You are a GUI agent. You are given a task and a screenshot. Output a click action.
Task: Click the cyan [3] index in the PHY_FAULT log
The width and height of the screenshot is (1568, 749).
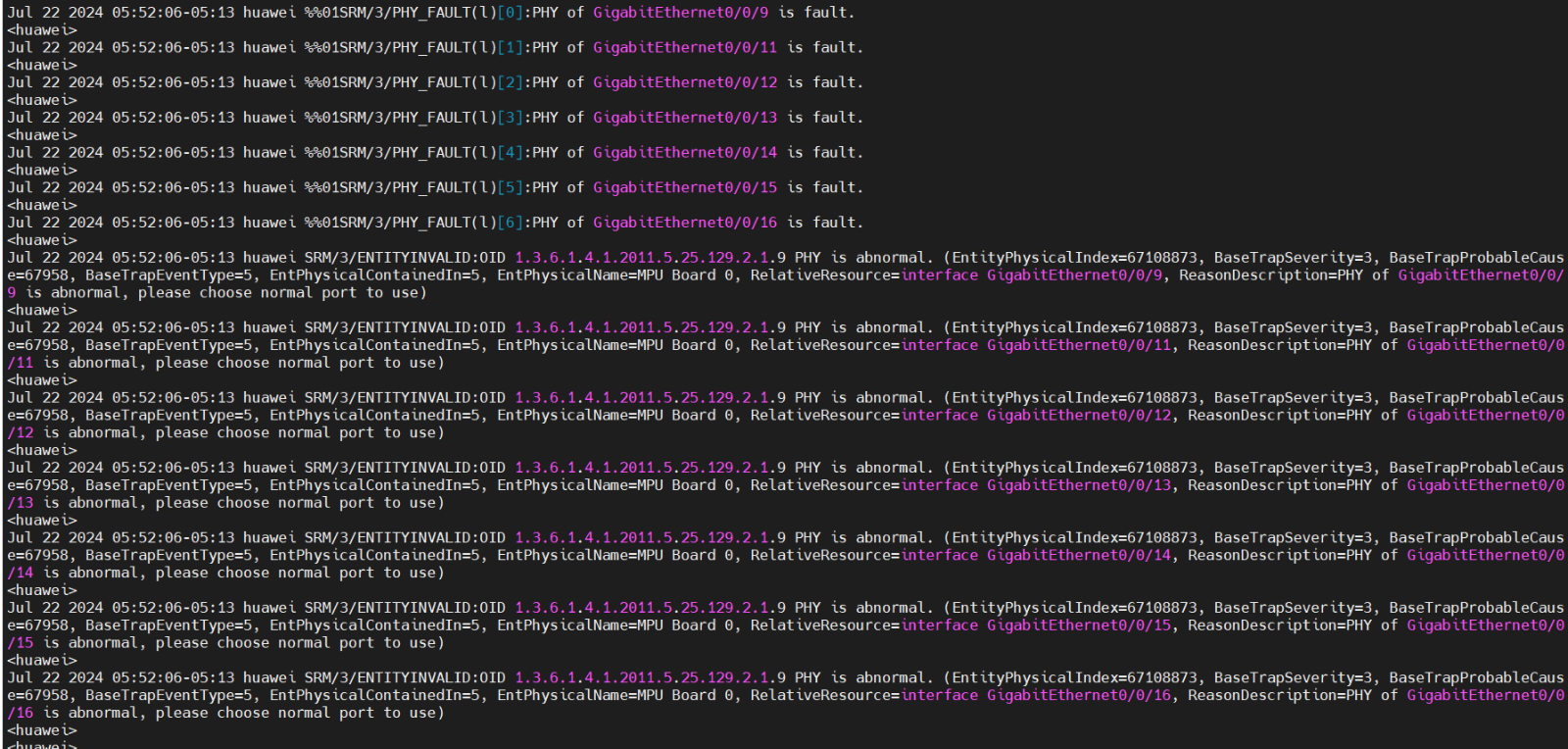click(x=510, y=118)
